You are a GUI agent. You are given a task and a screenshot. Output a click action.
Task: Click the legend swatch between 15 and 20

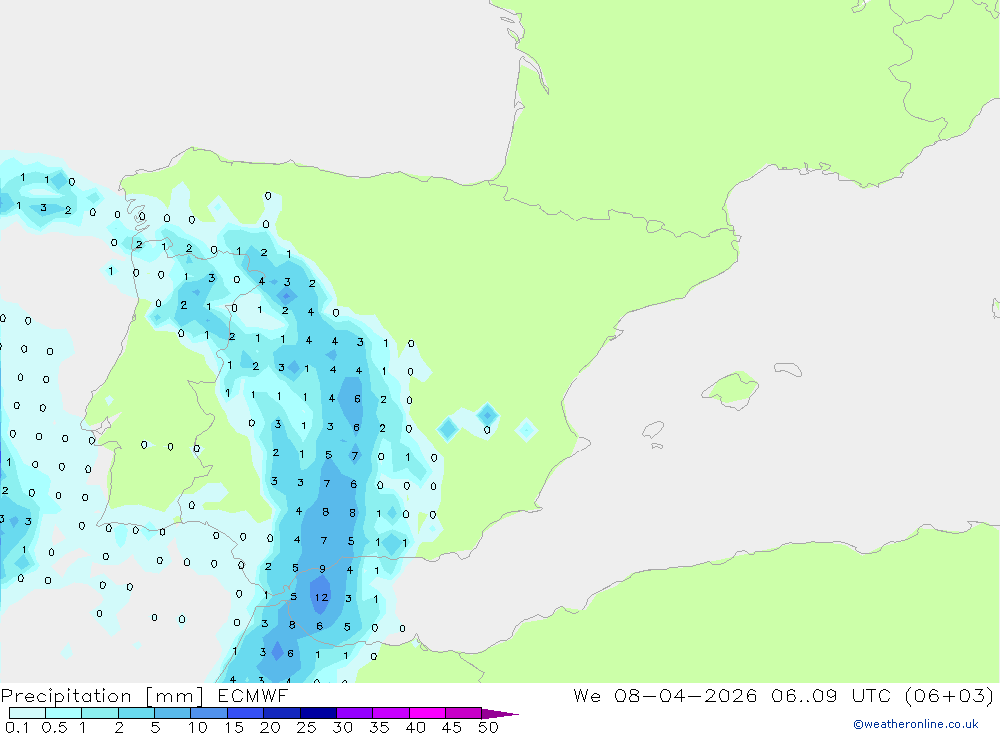(x=245, y=713)
